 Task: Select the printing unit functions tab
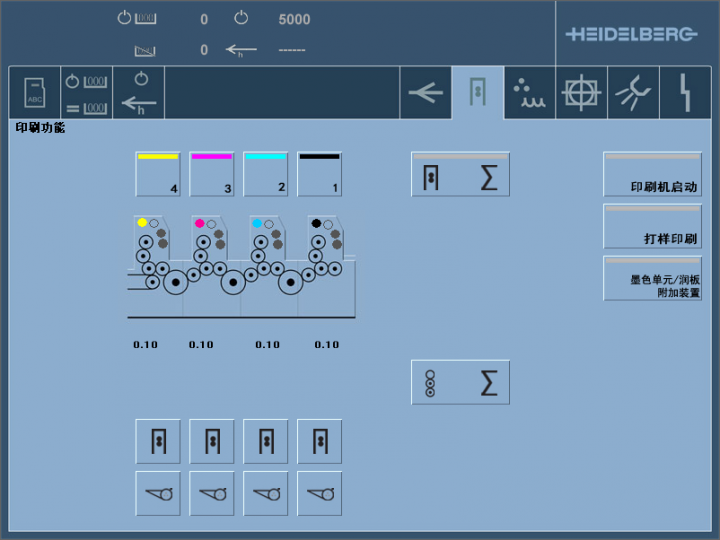pyautogui.click(x=478, y=92)
